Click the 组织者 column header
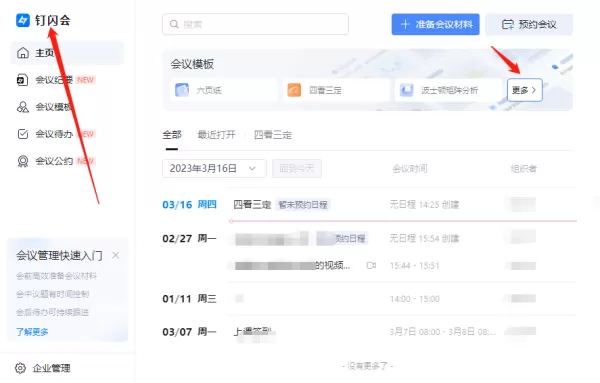Image resolution: width=600 pixels, height=383 pixels. click(x=523, y=168)
